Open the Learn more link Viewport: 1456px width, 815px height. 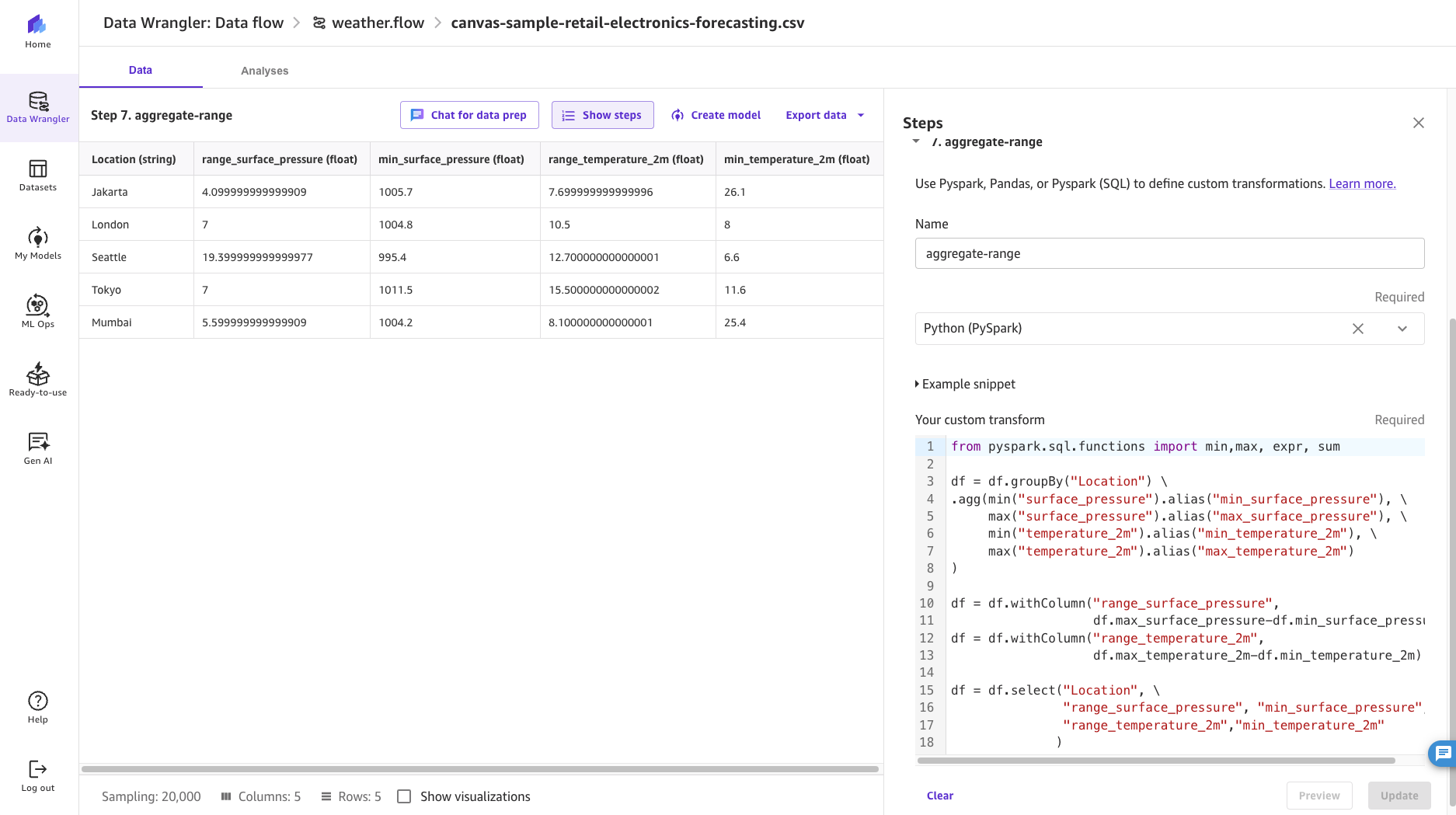pos(1361,183)
